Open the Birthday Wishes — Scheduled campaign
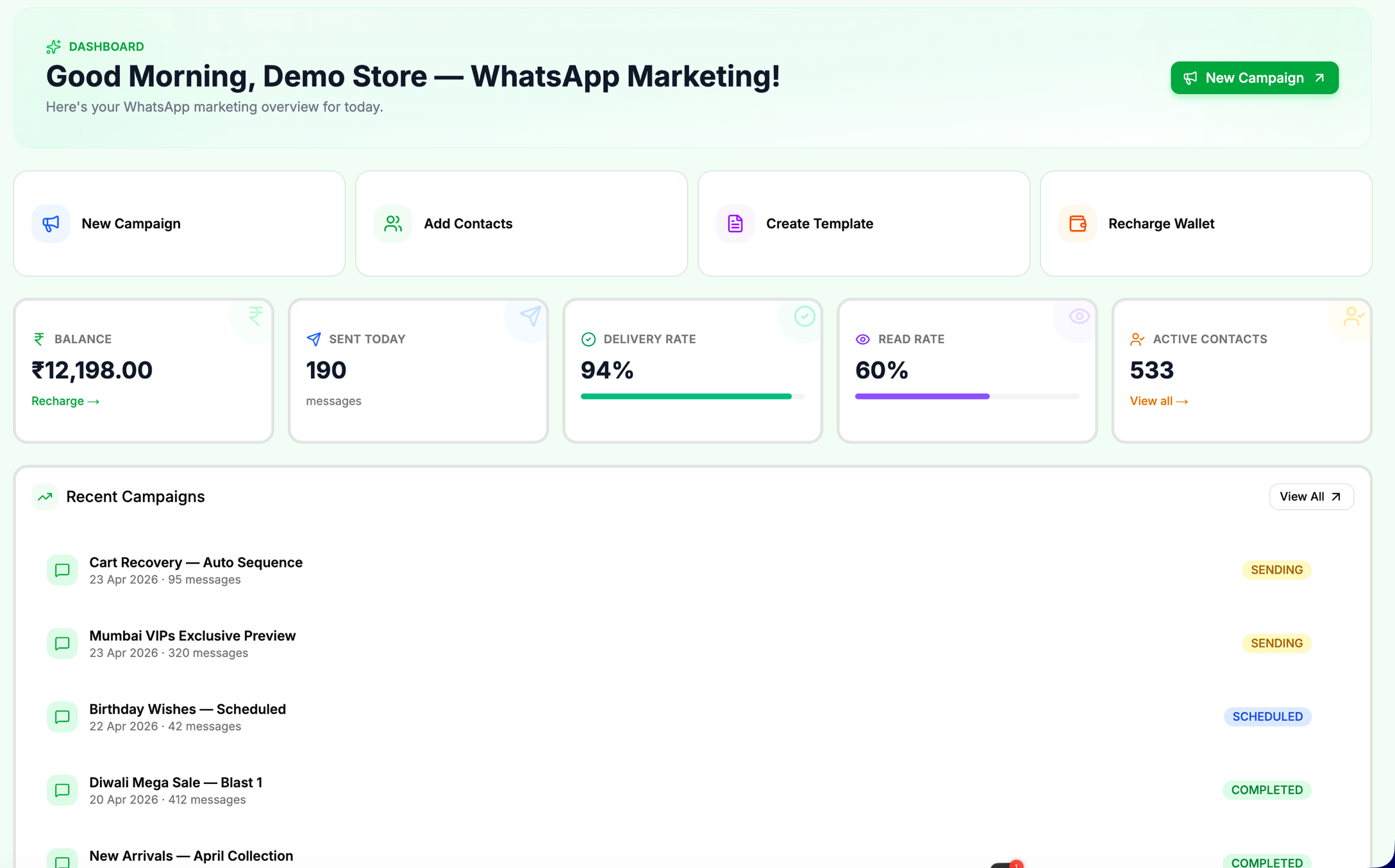 click(x=692, y=717)
